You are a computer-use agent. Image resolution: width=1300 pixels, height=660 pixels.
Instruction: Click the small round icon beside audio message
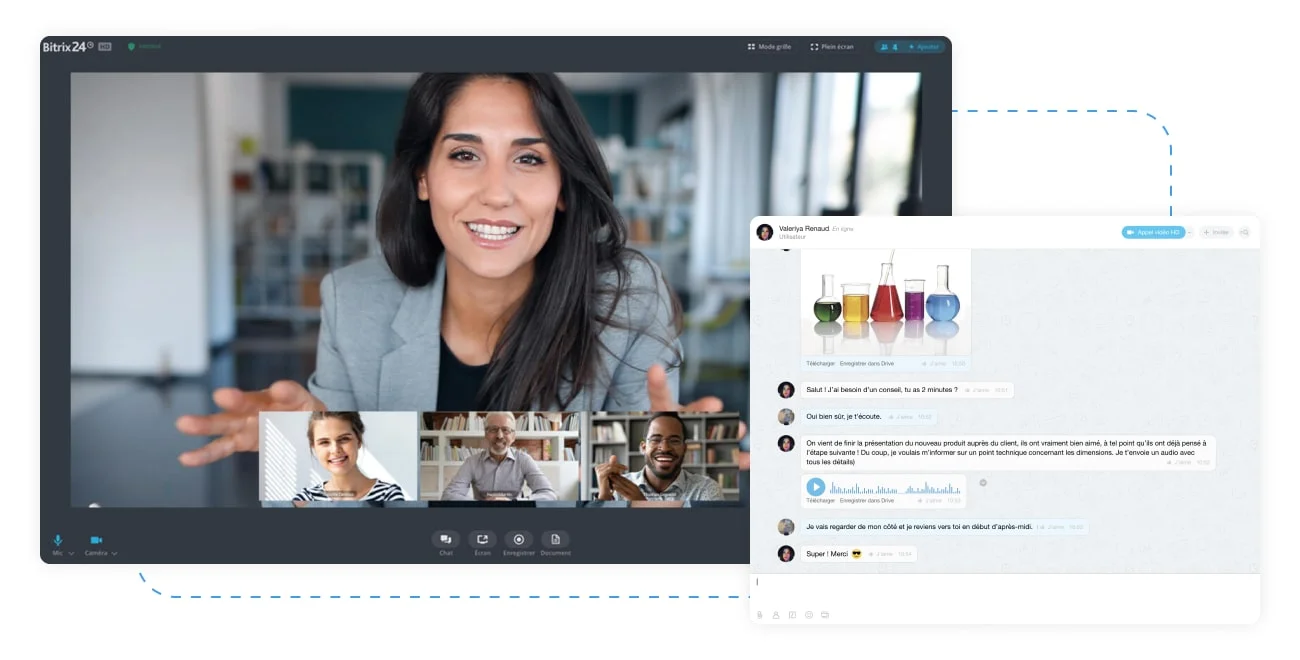coord(983,483)
